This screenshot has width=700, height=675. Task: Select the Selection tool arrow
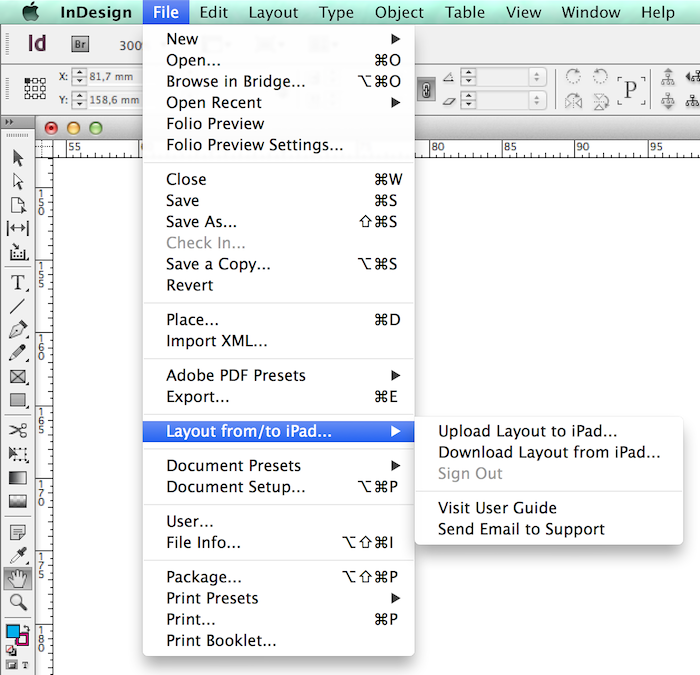pos(18,158)
